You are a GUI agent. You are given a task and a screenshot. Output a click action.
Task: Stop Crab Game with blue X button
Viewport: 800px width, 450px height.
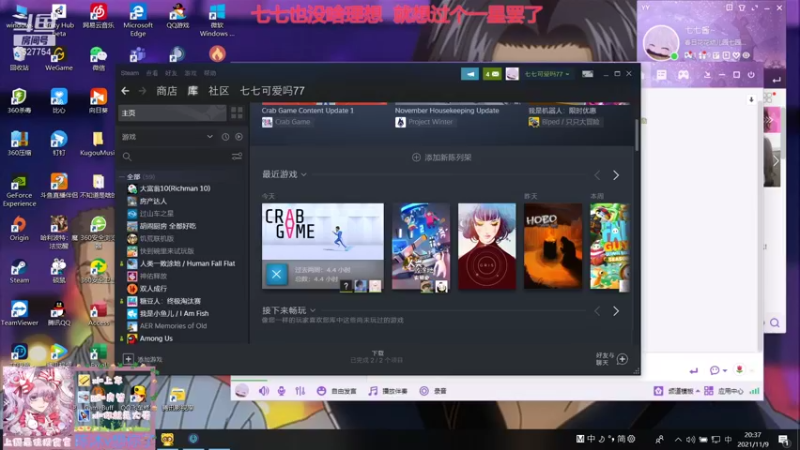click(277, 274)
